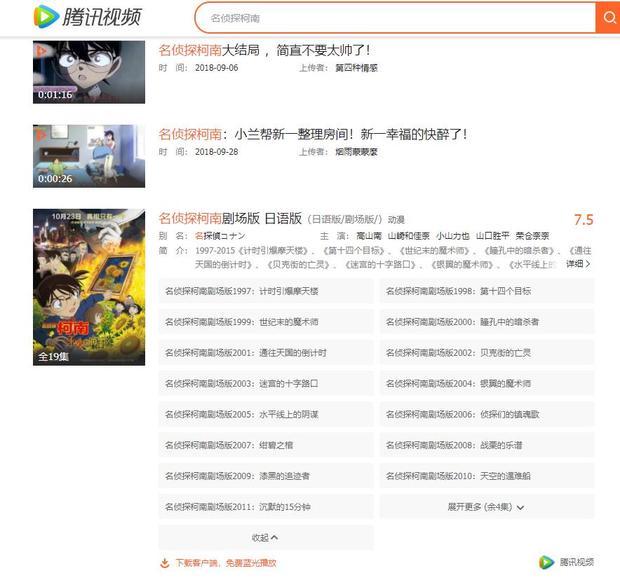Image resolution: width=620 pixels, height=580 pixels.
Task: Select episode 剧场版1998：第十四个目标
Action: coord(487,291)
